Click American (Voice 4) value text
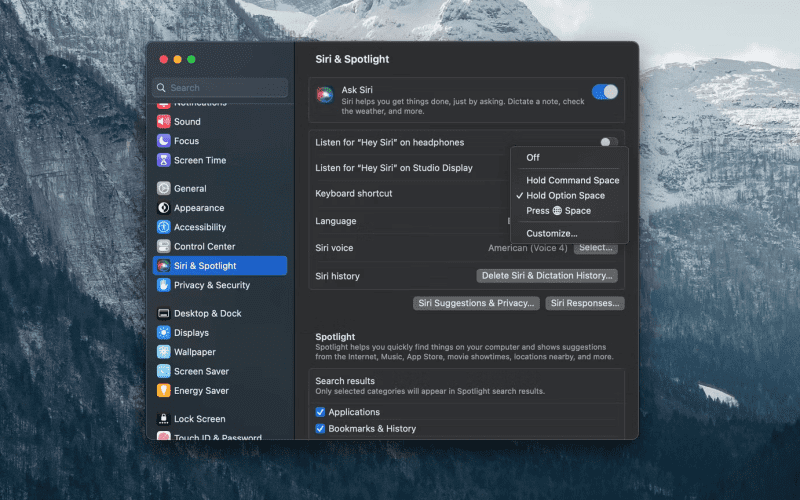This screenshot has width=800, height=500. pos(528,248)
